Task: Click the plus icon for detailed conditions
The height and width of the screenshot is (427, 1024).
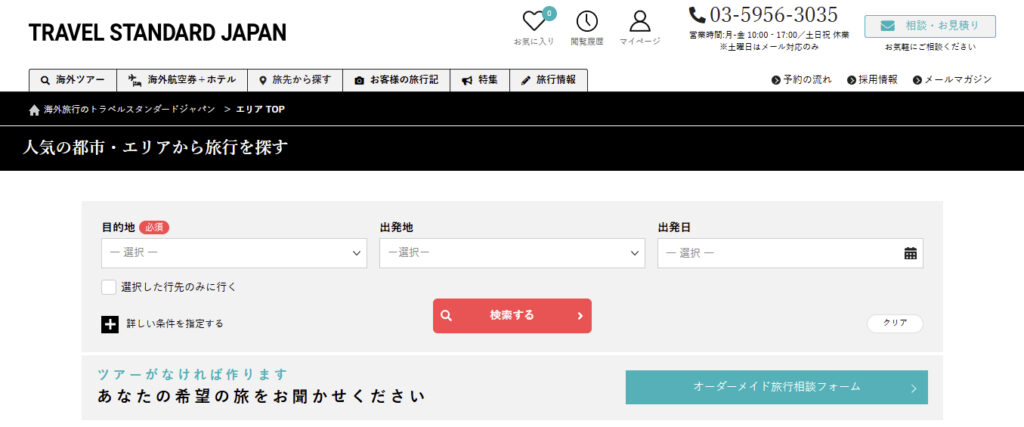Action: 110,324
